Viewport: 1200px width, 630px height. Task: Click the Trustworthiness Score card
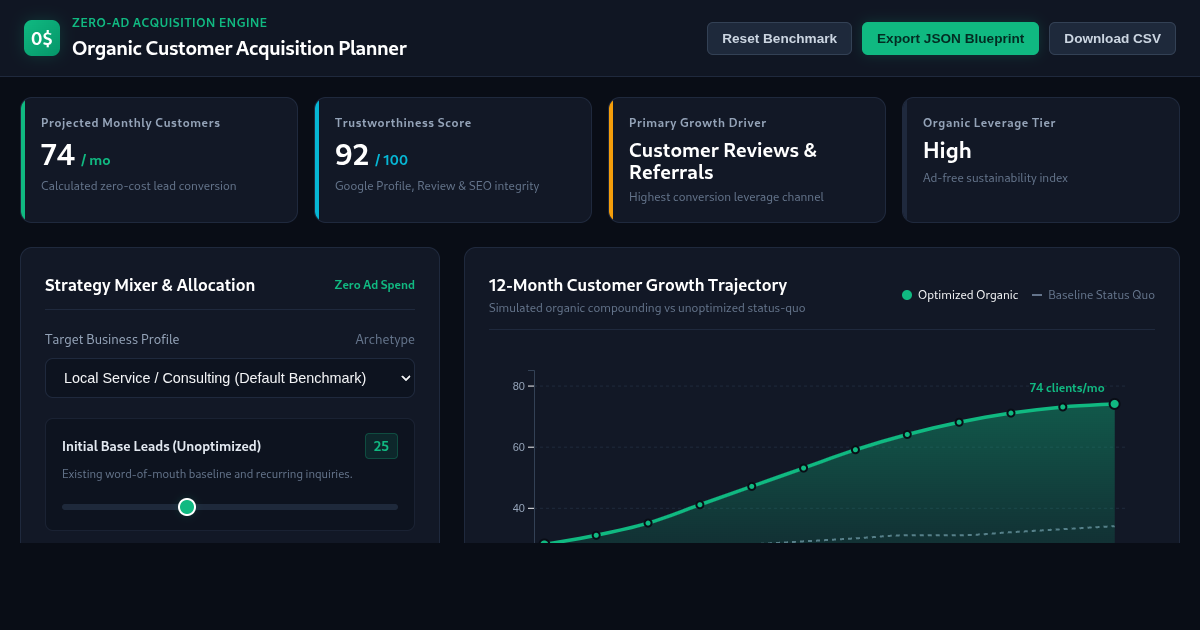[453, 160]
